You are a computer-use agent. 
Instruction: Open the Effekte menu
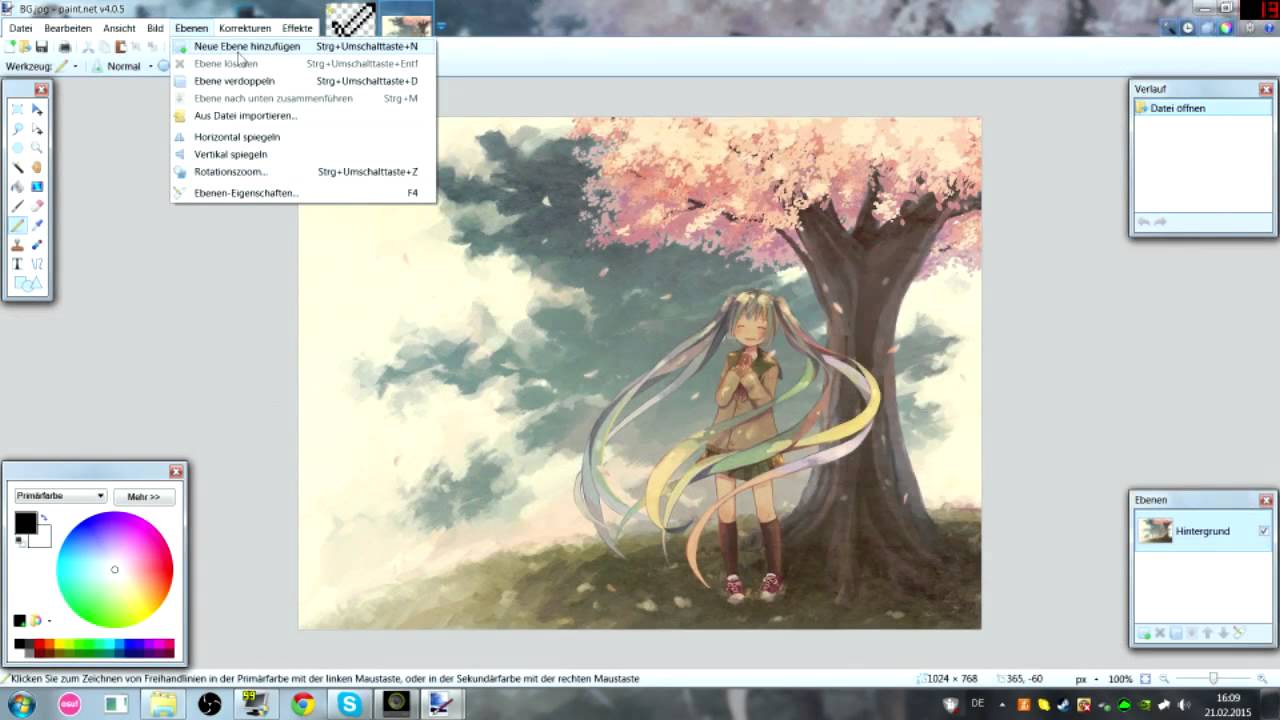297,28
